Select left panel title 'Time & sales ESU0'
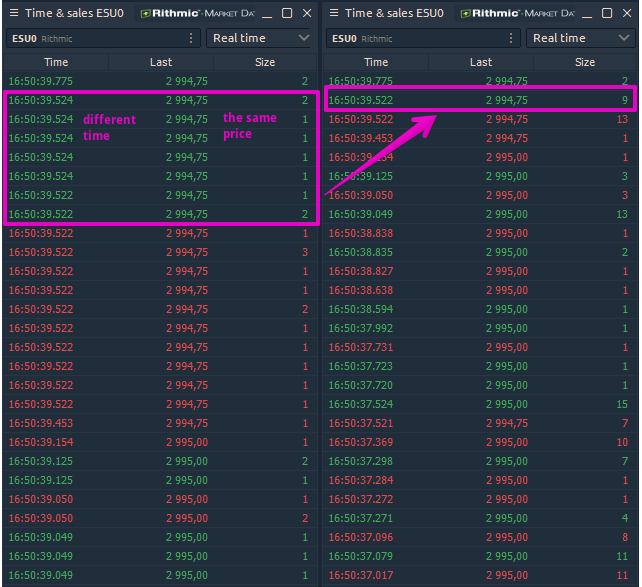The width and height of the screenshot is (642, 587). pyautogui.click(x=74, y=13)
